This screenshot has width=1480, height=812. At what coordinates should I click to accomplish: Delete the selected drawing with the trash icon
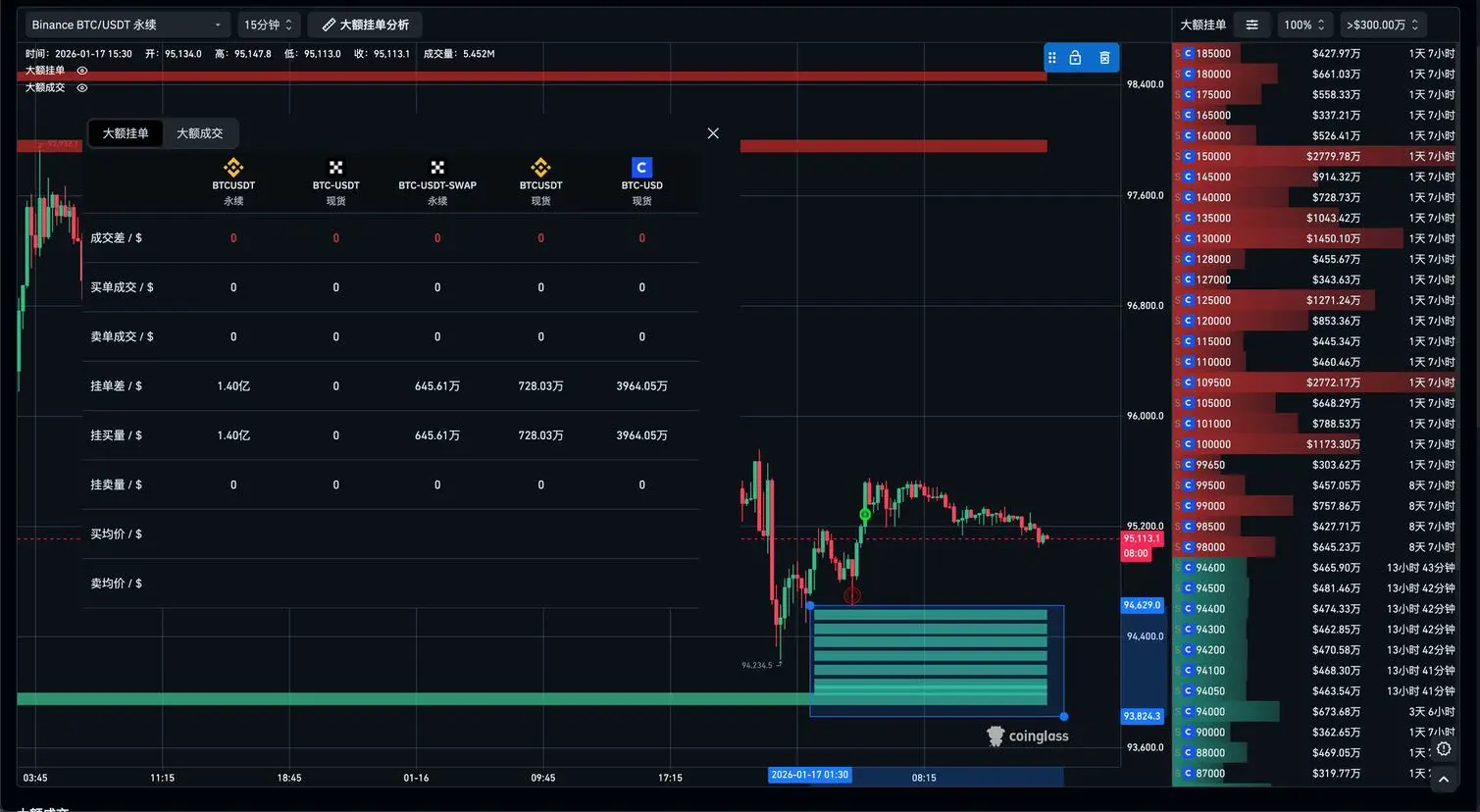tap(1104, 58)
